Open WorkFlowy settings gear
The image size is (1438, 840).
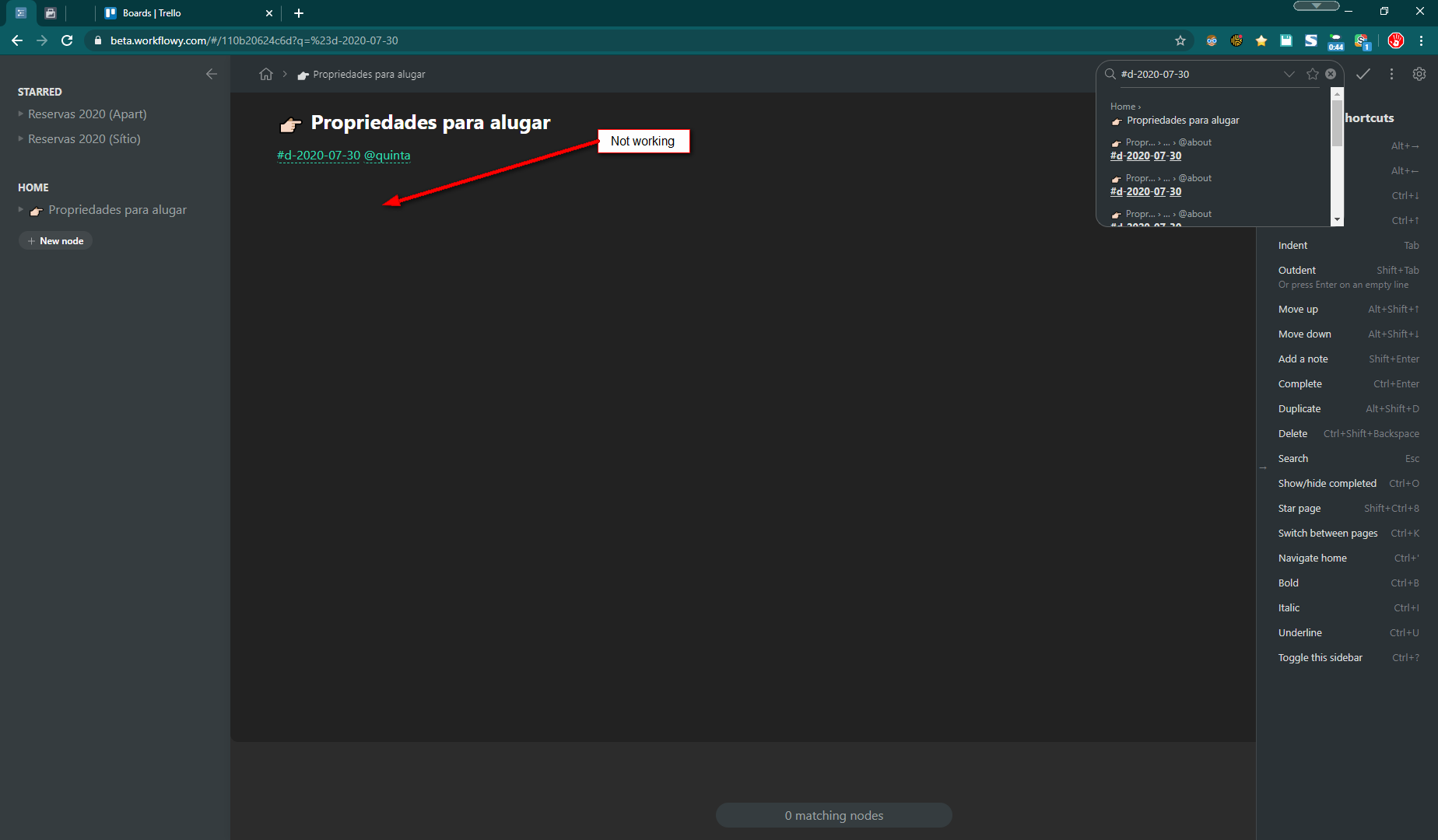pos(1419,74)
